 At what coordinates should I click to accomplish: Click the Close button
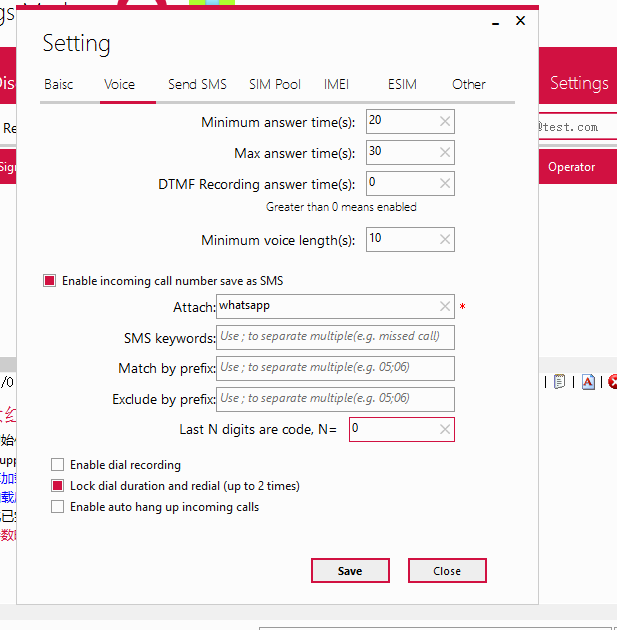click(x=447, y=571)
